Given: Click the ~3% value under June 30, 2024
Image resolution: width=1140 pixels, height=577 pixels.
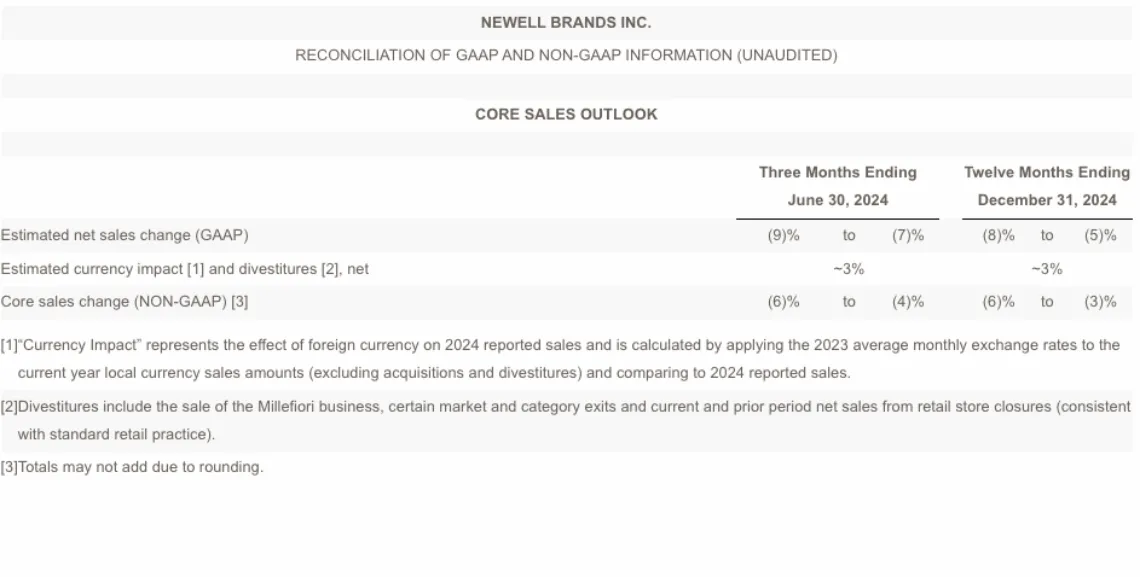Looking at the screenshot, I should [x=848, y=269].
